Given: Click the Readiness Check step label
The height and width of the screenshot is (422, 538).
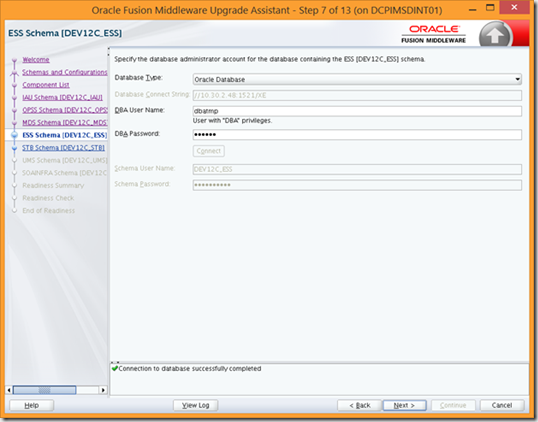Looking at the screenshot, I should tap(48, 198).
